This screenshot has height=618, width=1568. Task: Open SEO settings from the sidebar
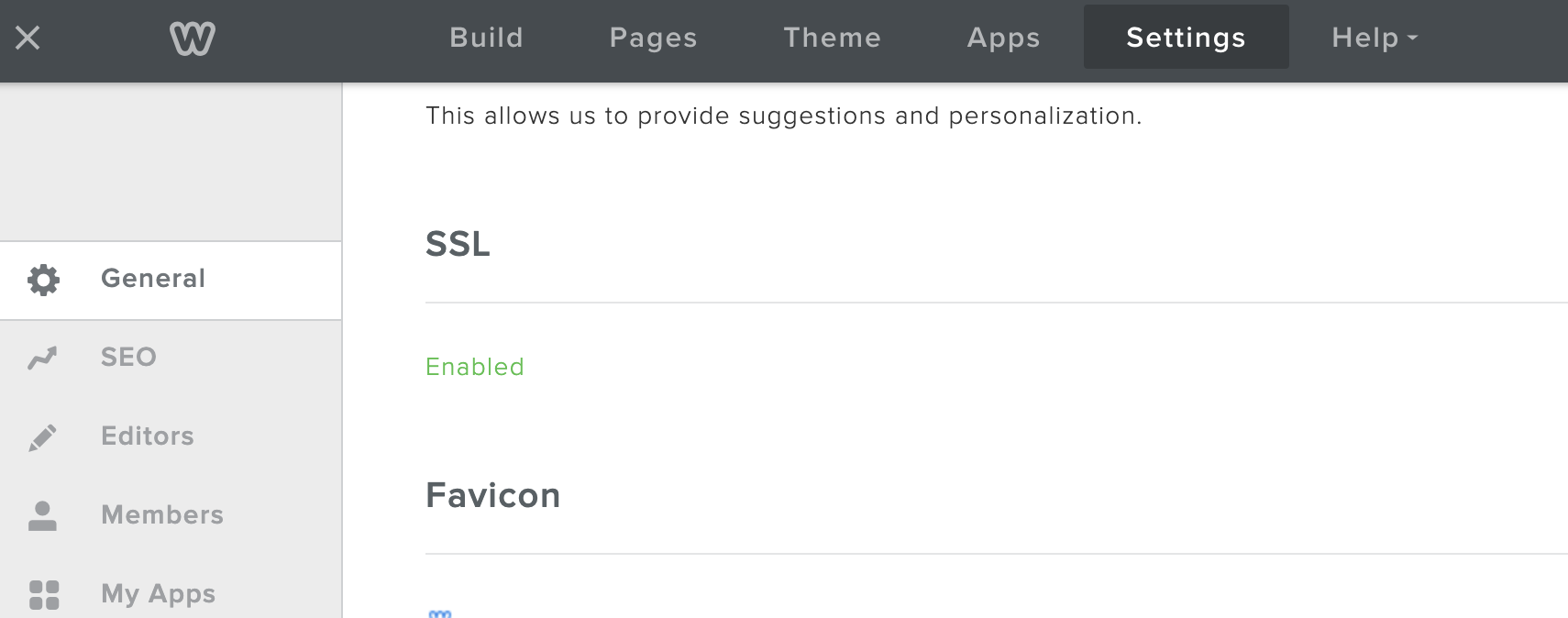(x=128, y=357)
